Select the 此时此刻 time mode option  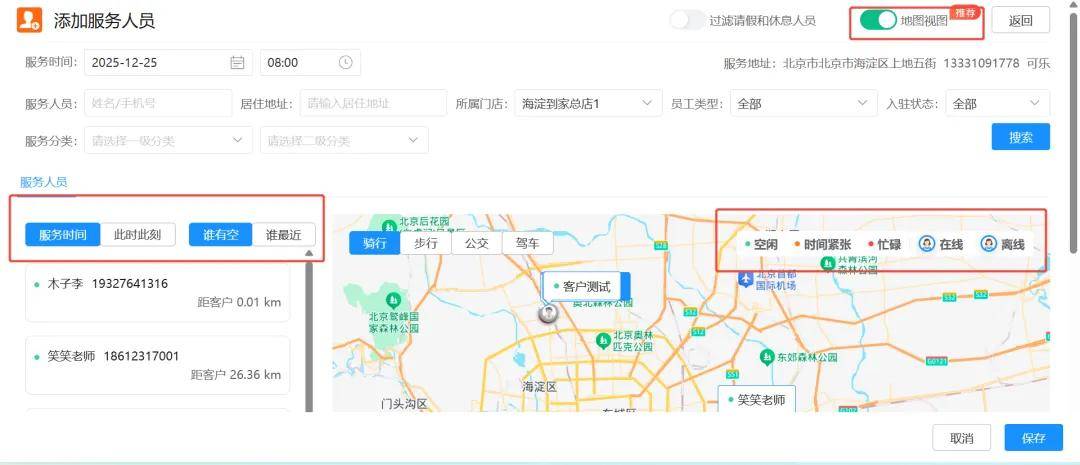point(138,235)
